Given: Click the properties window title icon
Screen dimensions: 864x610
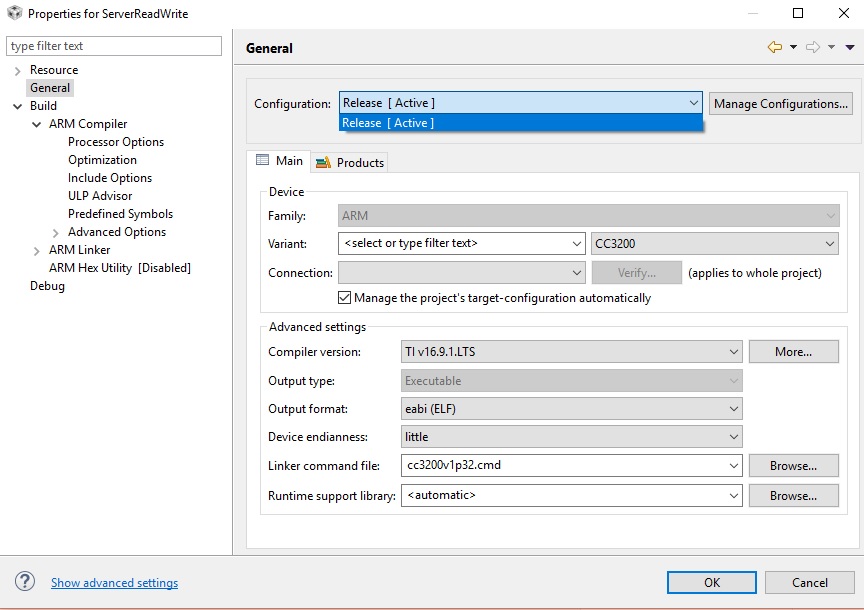Looking at the screenshot, I should 14,14.
